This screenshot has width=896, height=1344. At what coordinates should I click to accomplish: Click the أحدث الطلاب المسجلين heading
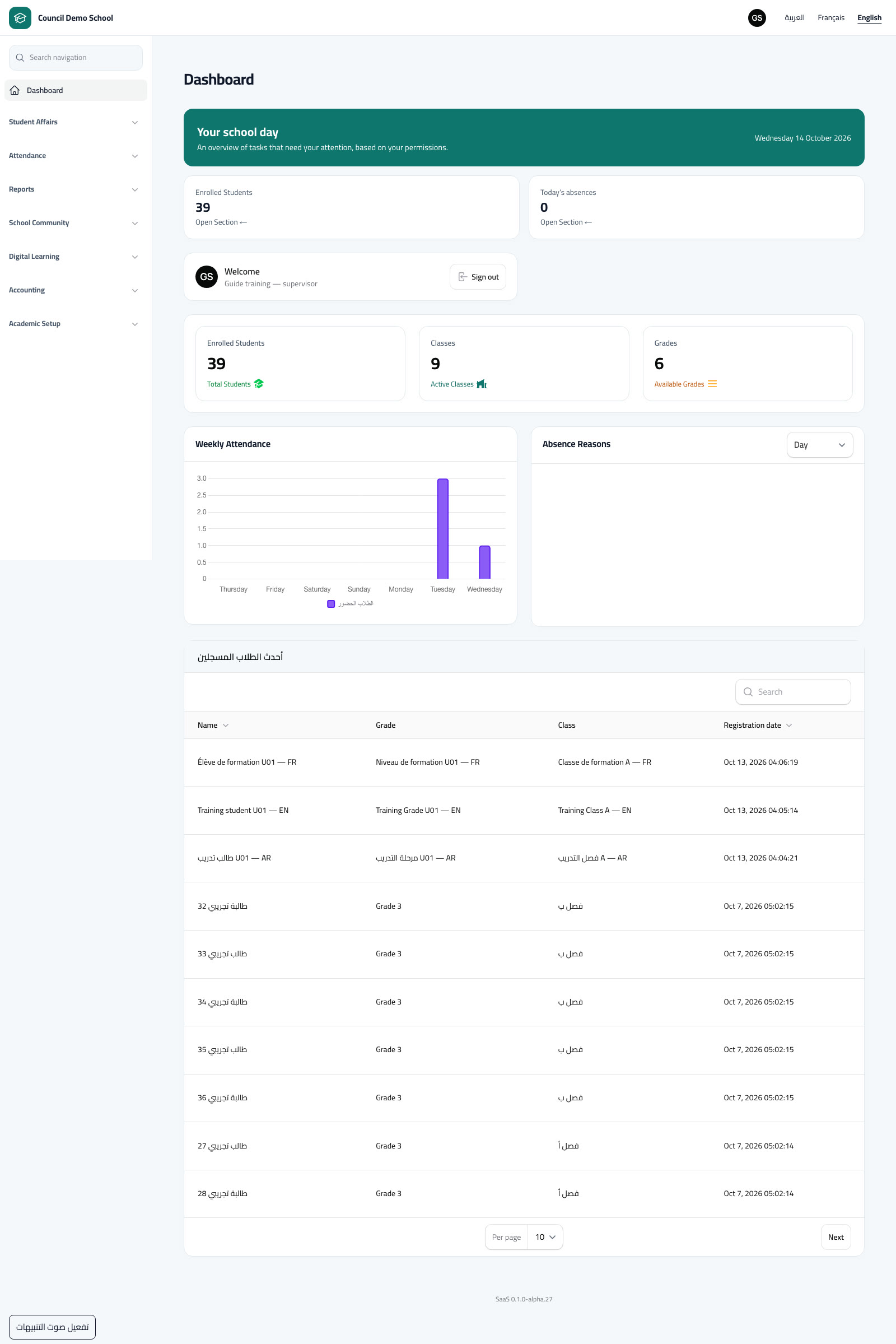coord(240,657)
